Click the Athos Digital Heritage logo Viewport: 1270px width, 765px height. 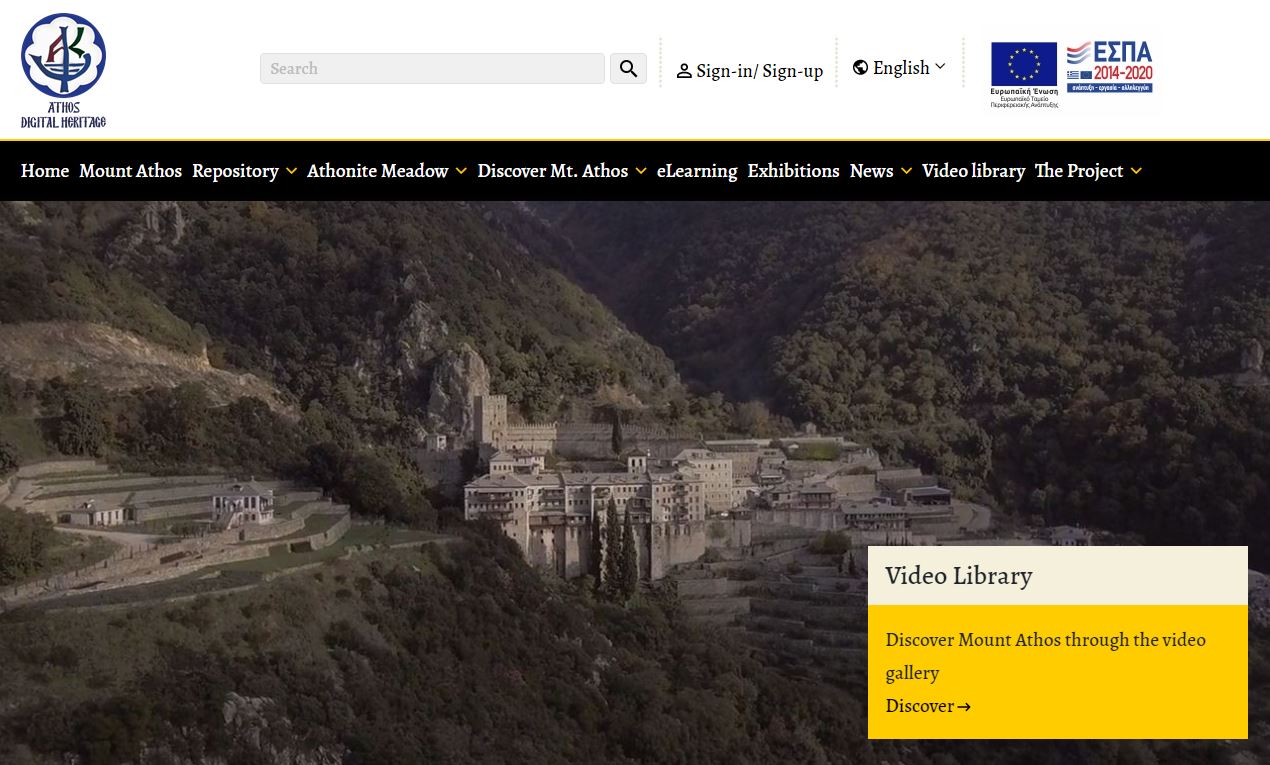[63, 67]
